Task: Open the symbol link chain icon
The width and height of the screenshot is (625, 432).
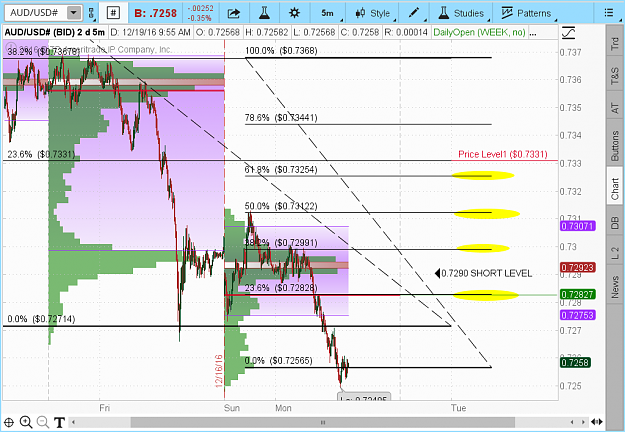Action: pos(91,13)
